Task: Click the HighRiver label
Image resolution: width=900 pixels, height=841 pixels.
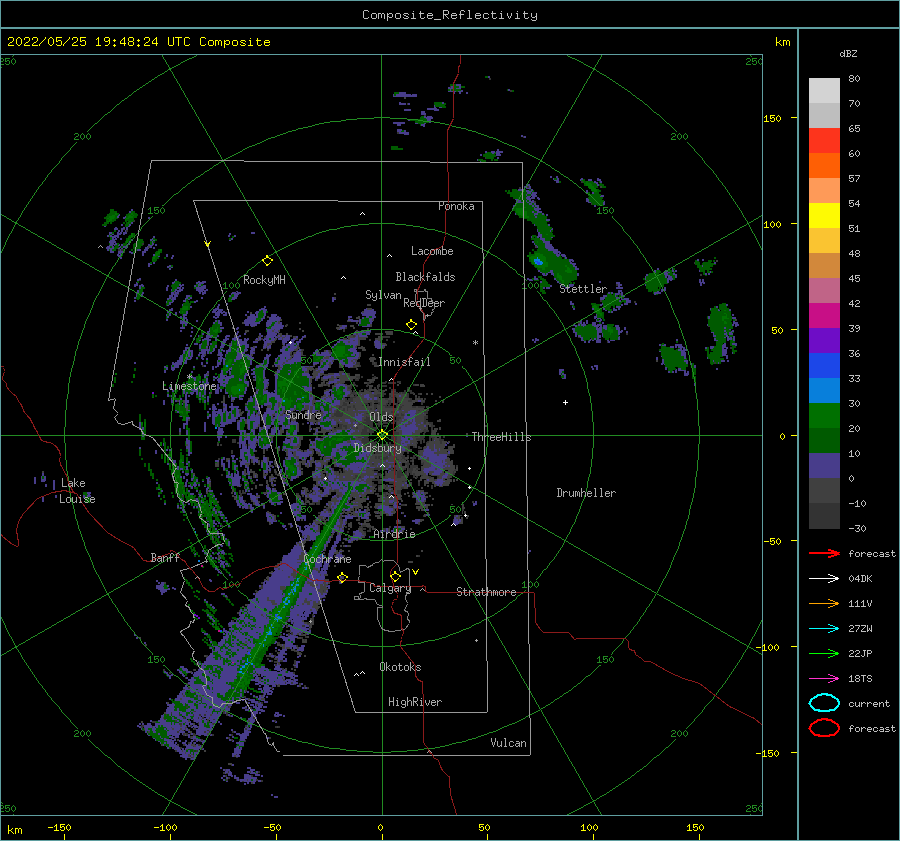Action: point(415,702)
